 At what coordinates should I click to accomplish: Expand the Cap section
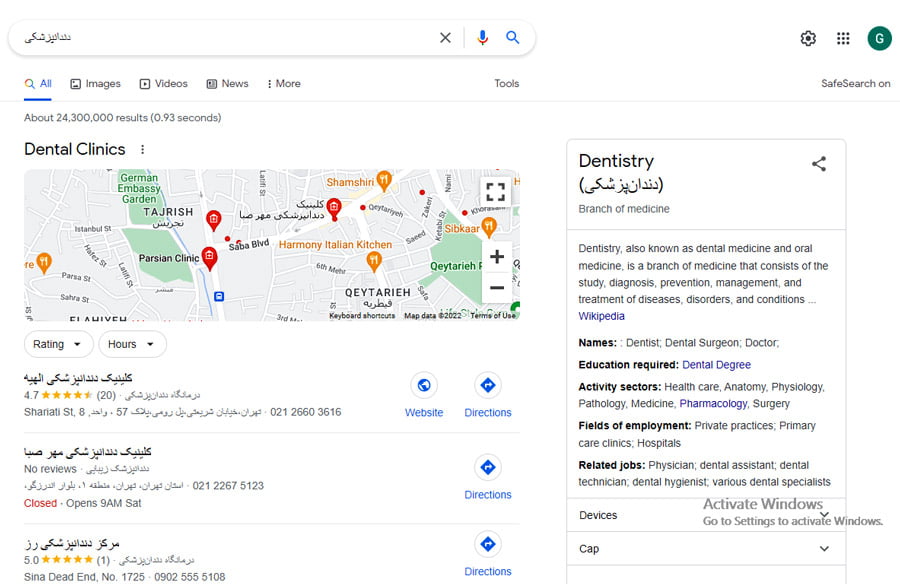pos(706,549)
